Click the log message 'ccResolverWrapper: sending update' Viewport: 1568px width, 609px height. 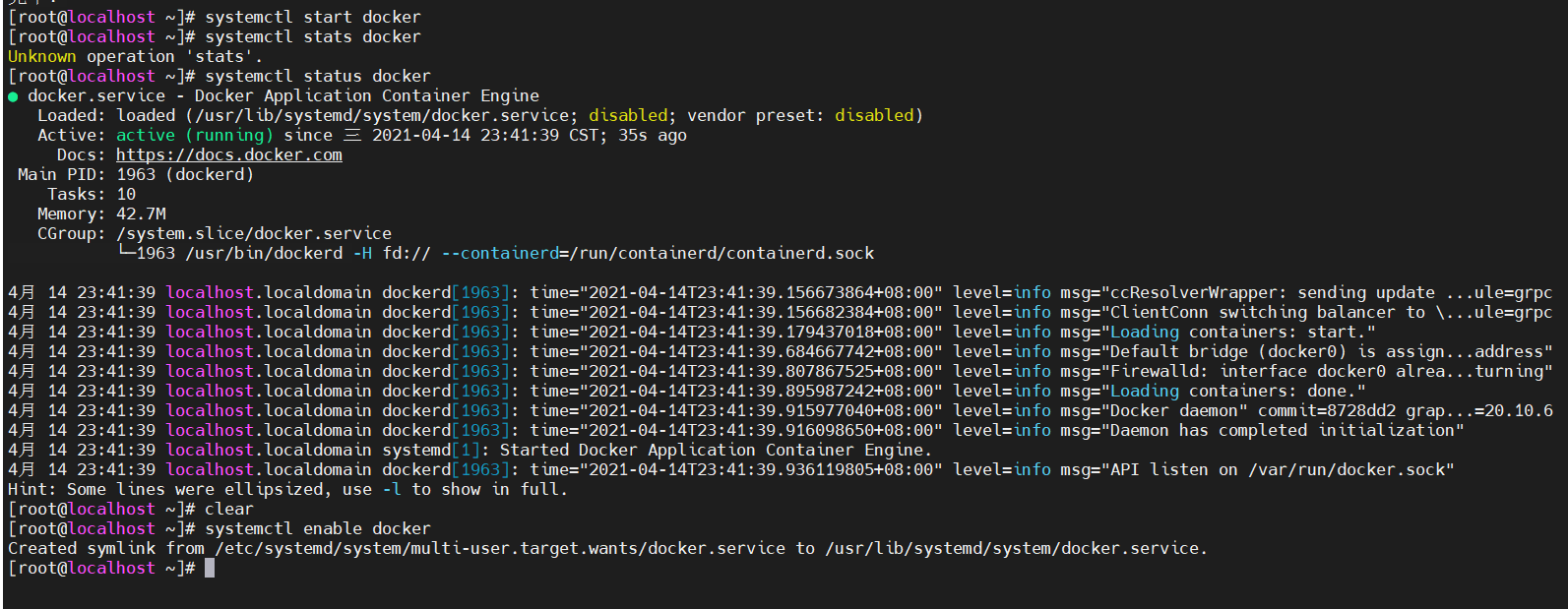(1273, 292)
